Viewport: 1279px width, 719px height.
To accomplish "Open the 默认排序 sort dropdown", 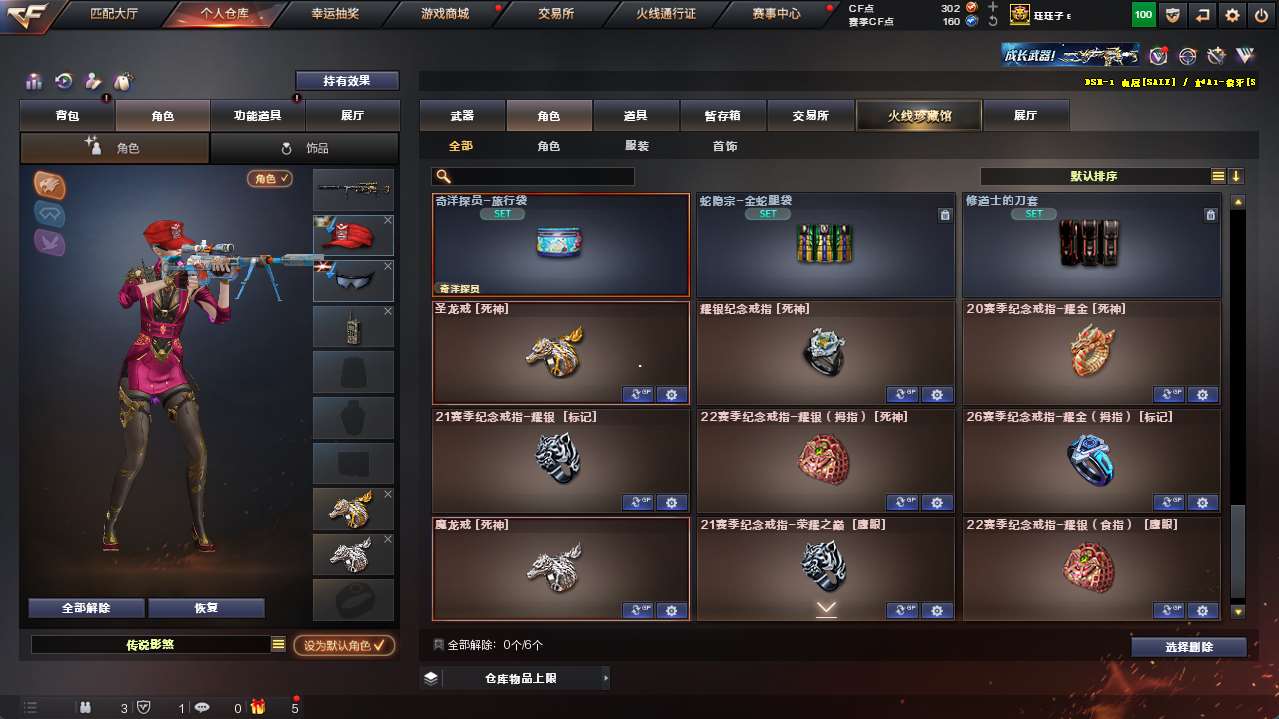I will point(1094,176).
